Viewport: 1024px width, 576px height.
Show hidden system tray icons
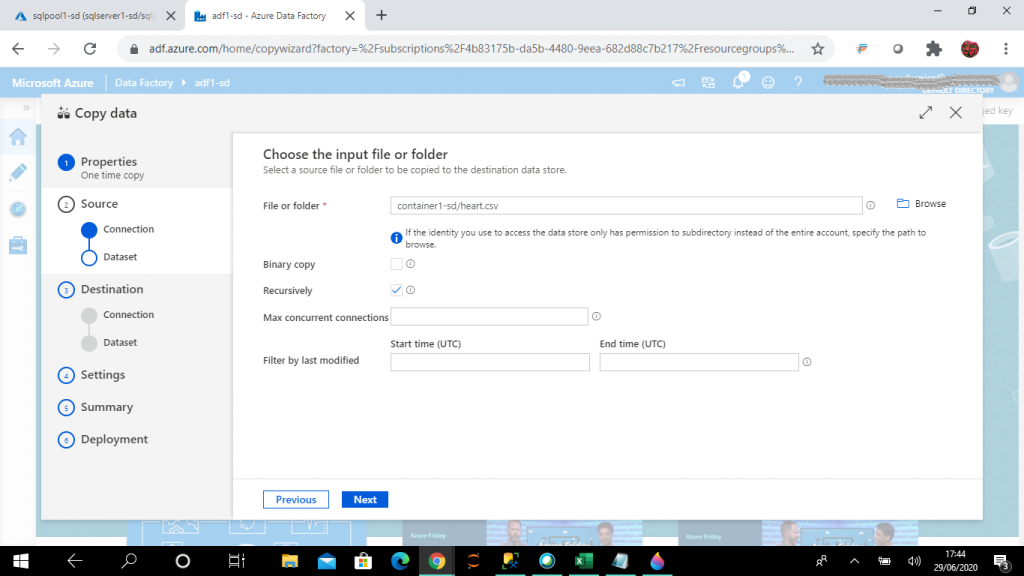pyautogui.click(x=854, y=561)
